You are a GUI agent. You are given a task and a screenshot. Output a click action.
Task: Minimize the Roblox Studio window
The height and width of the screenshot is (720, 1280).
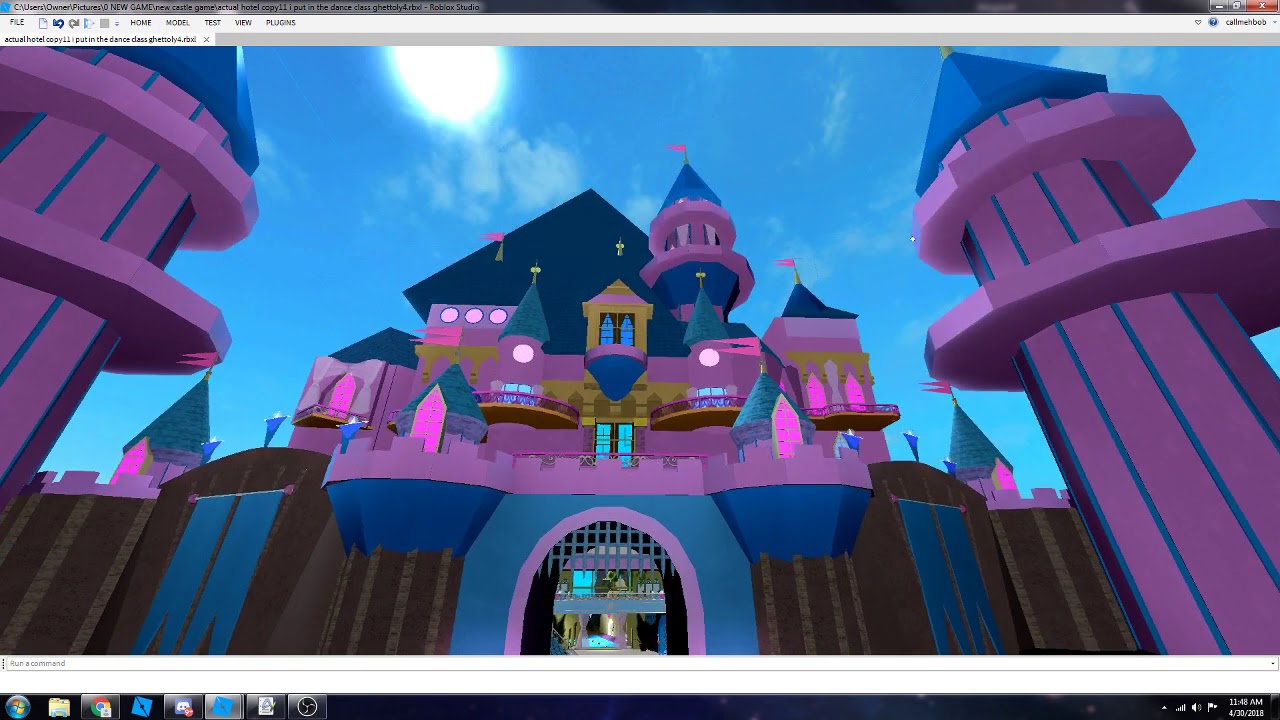[1218, 6]
